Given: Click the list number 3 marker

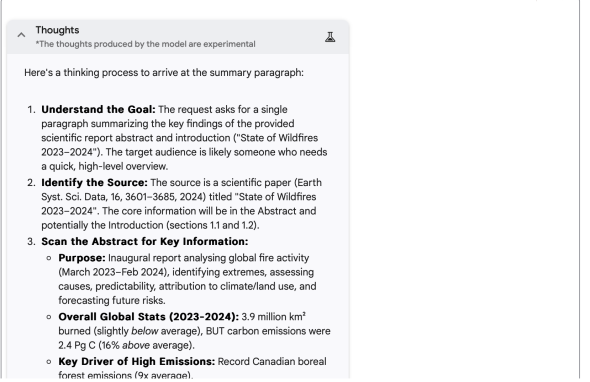Looking at the screenshot, I should tap(31, 242).
